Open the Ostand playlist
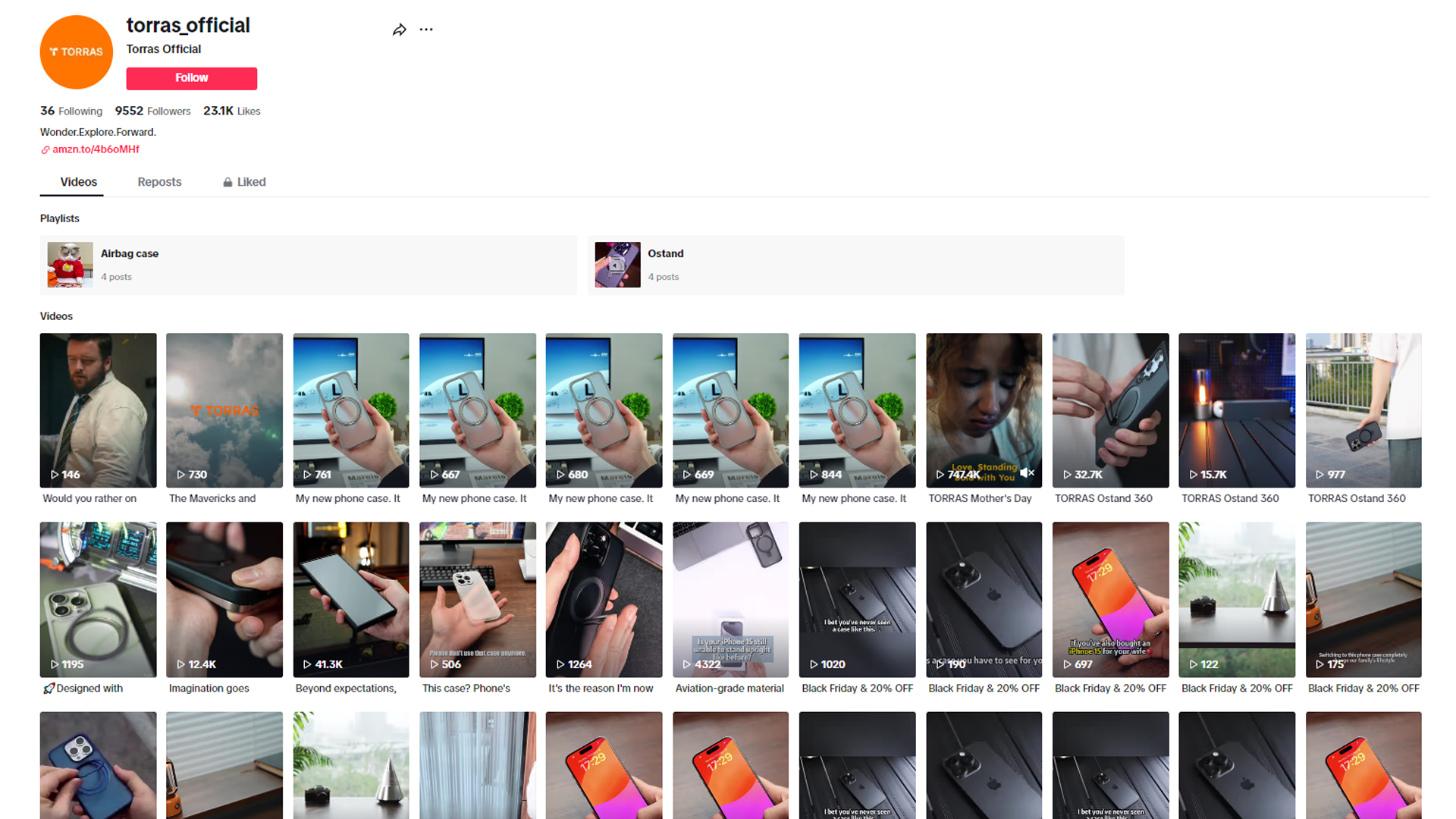 (x=665, y=263)
